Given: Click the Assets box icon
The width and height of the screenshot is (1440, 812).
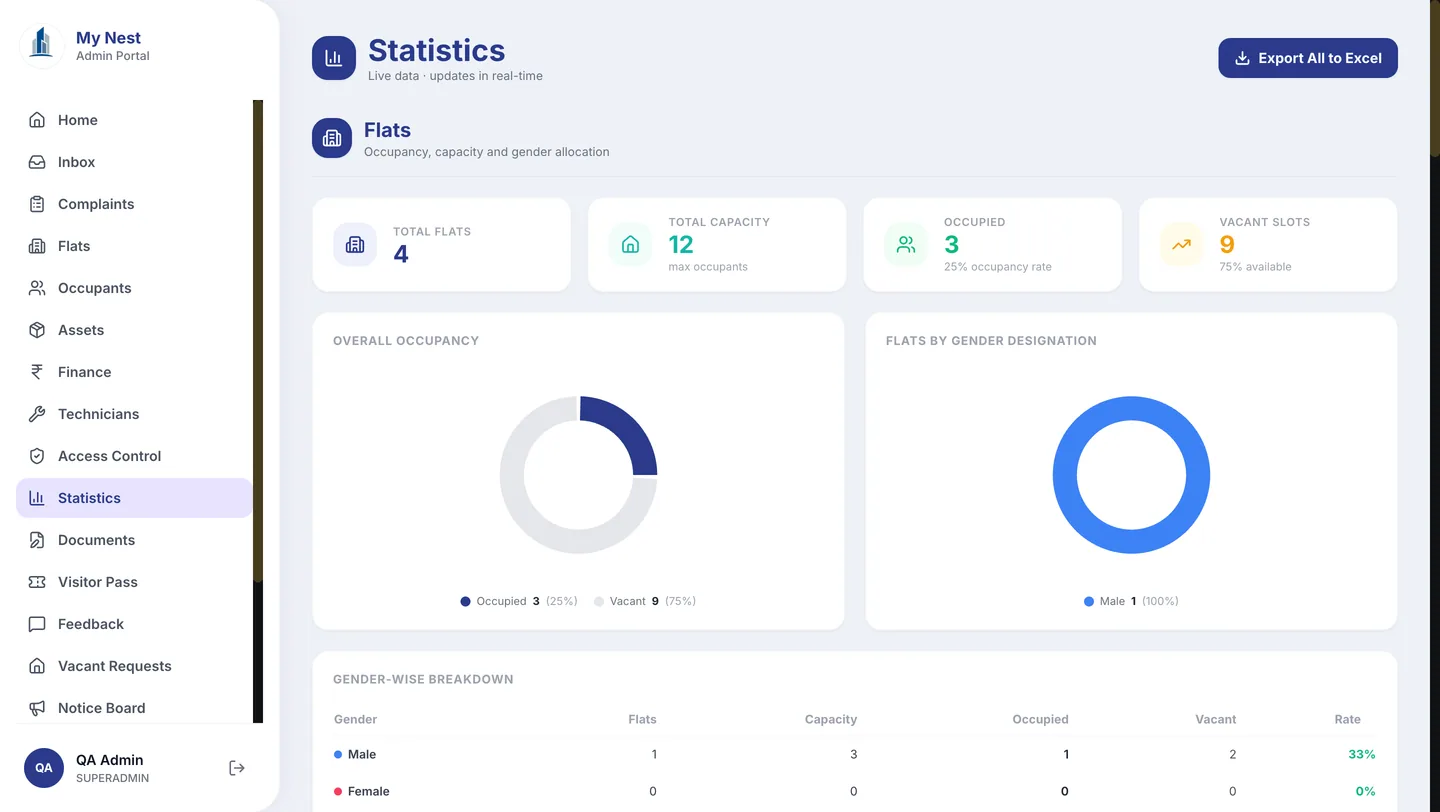Looking at the screenshot, I should (x=37, y=330).
